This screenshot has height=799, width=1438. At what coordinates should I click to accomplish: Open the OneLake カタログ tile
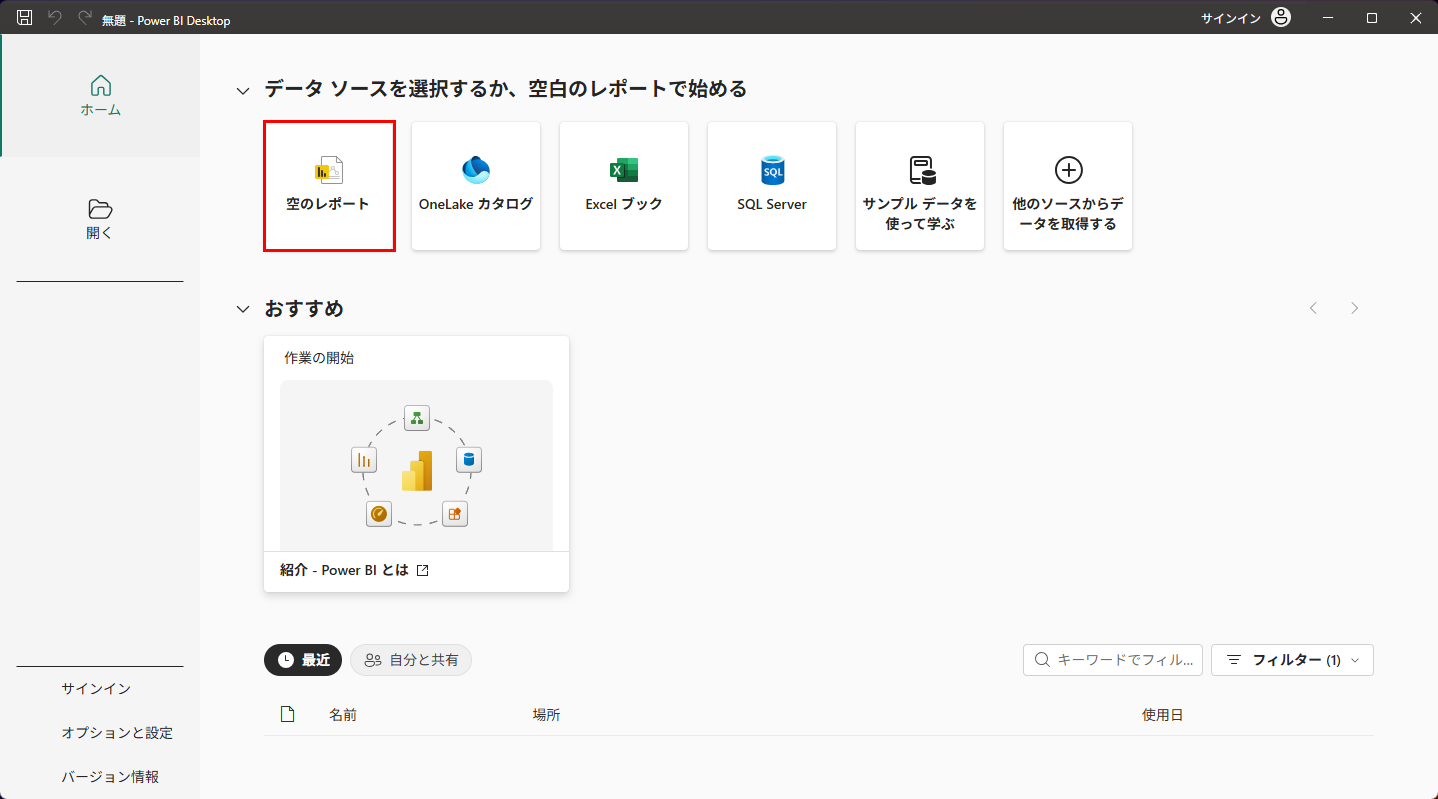click(476, 186)
